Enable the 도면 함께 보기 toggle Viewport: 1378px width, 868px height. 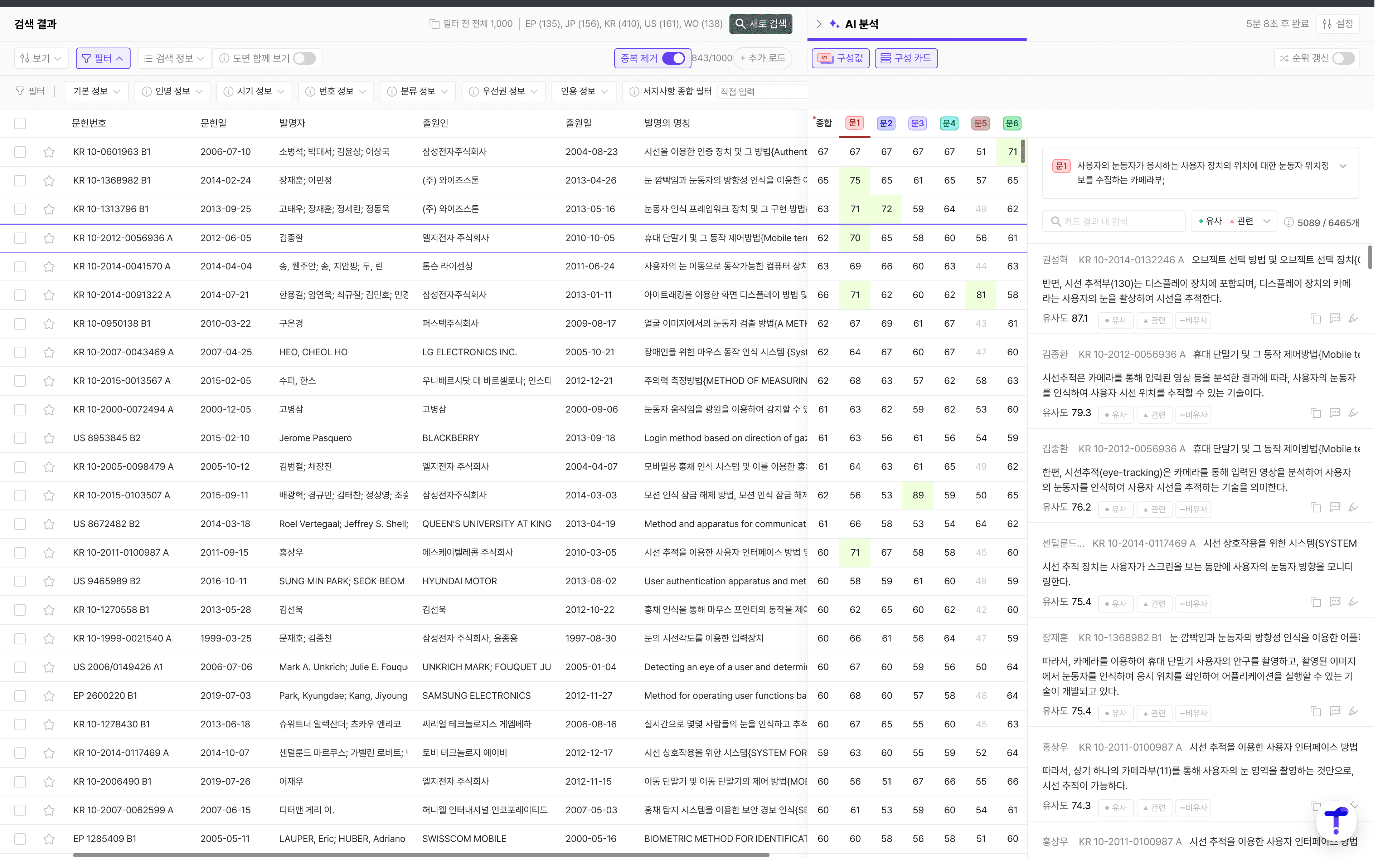305,58
